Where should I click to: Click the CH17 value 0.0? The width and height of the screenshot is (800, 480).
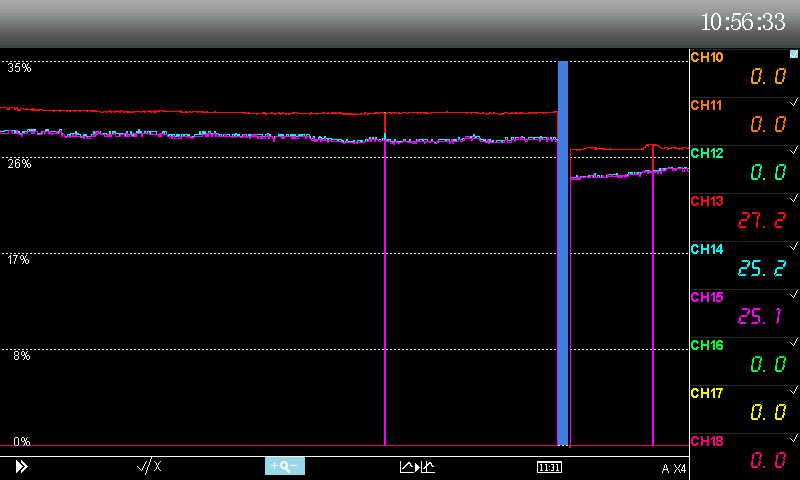click(x=768, y=412)
